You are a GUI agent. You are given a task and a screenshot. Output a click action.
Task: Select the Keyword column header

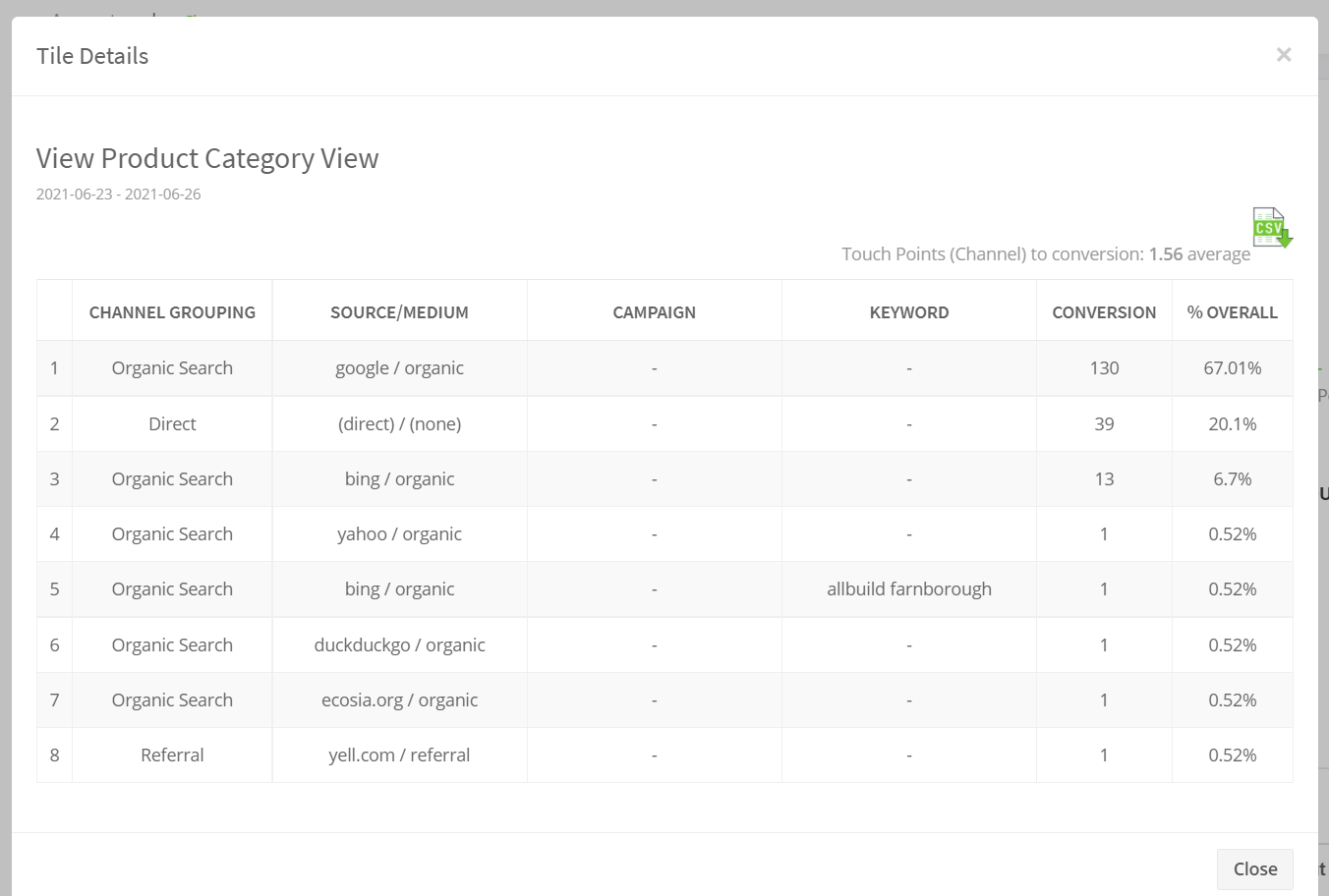(x=908, y=312)
